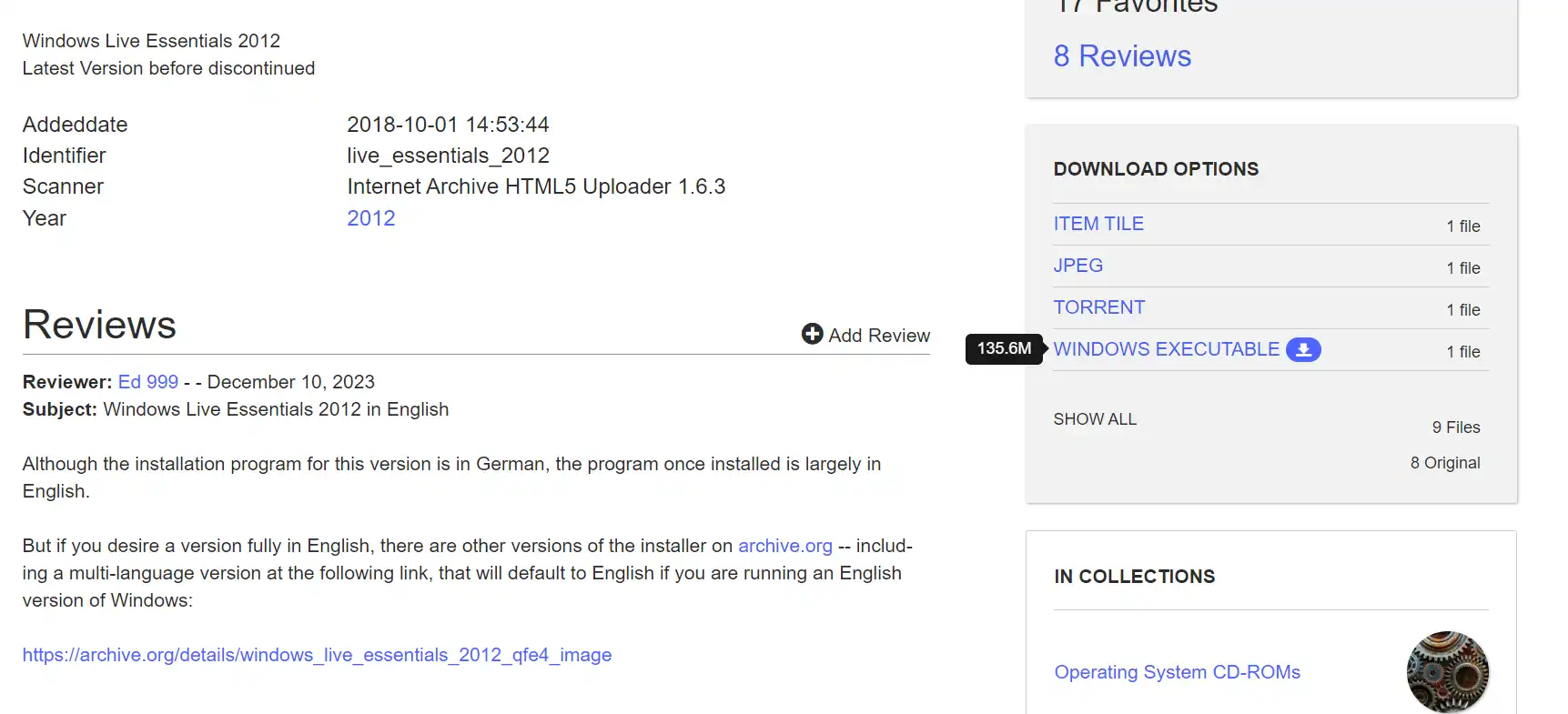Download the ITEM TILE file
1568x714 pixels.
(1098, 224)
